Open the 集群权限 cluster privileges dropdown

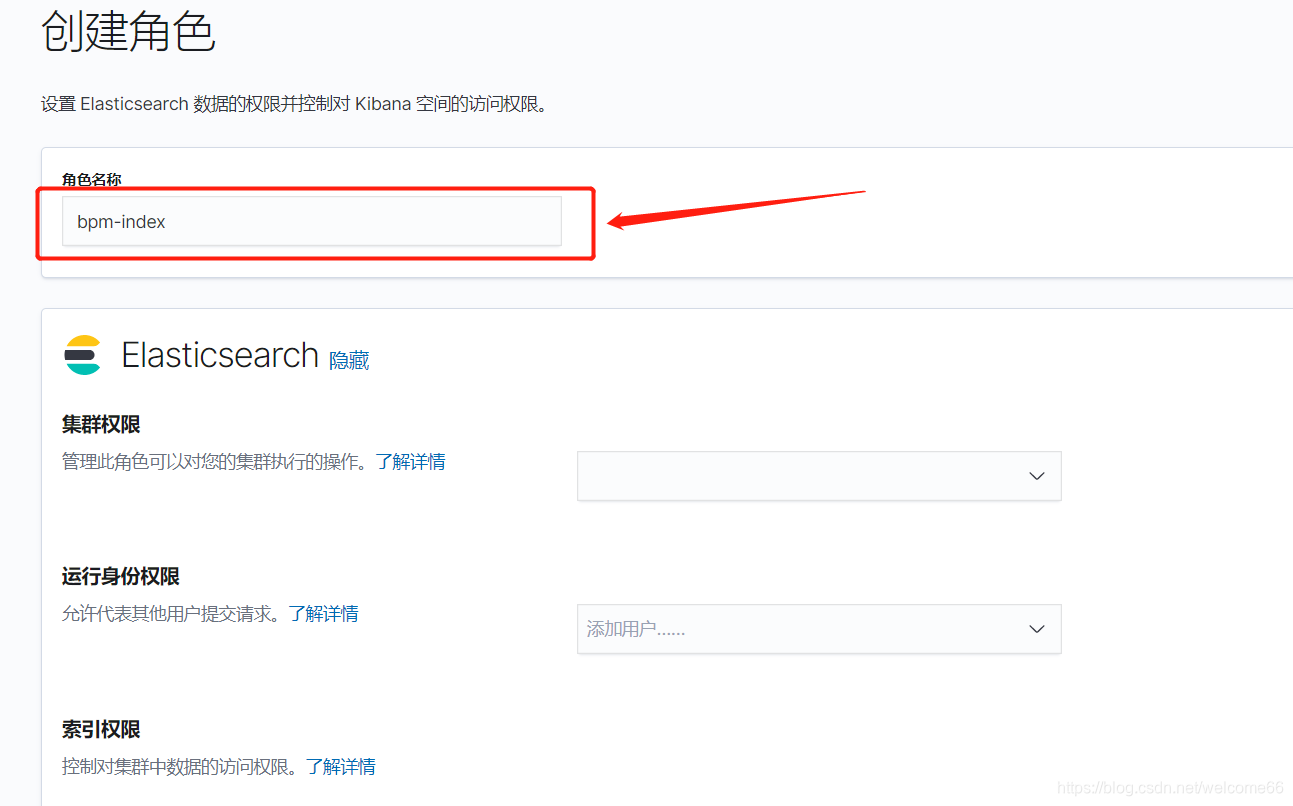click(x=819, y=476)
